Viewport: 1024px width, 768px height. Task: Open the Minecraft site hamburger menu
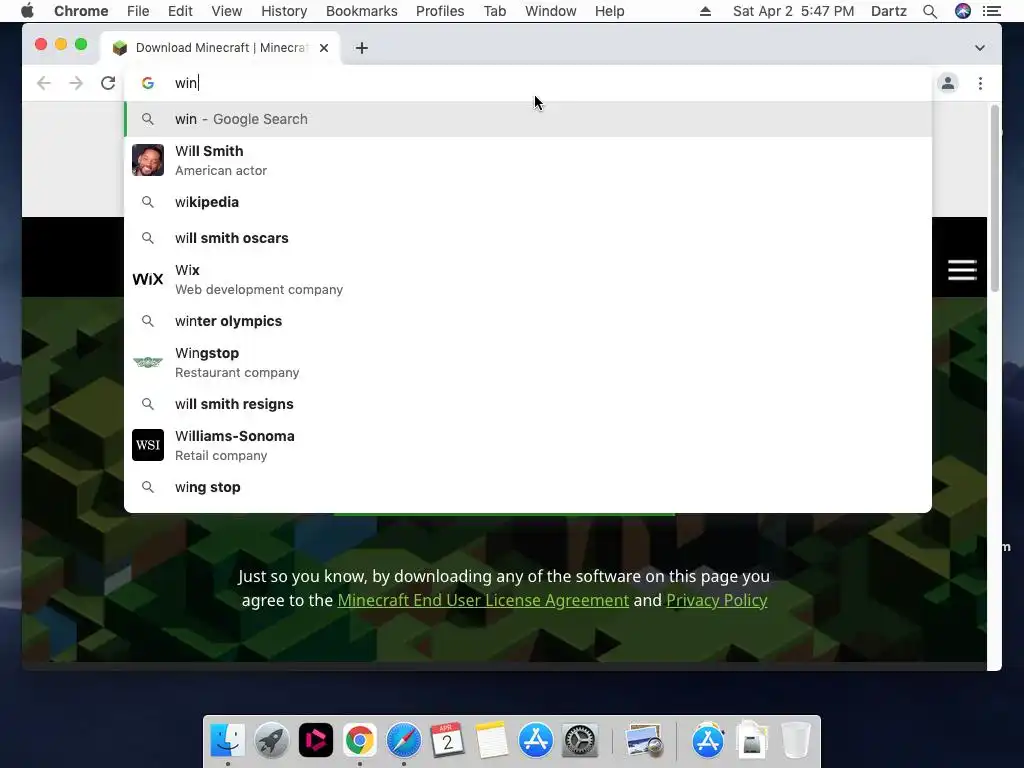coord(962,270)
